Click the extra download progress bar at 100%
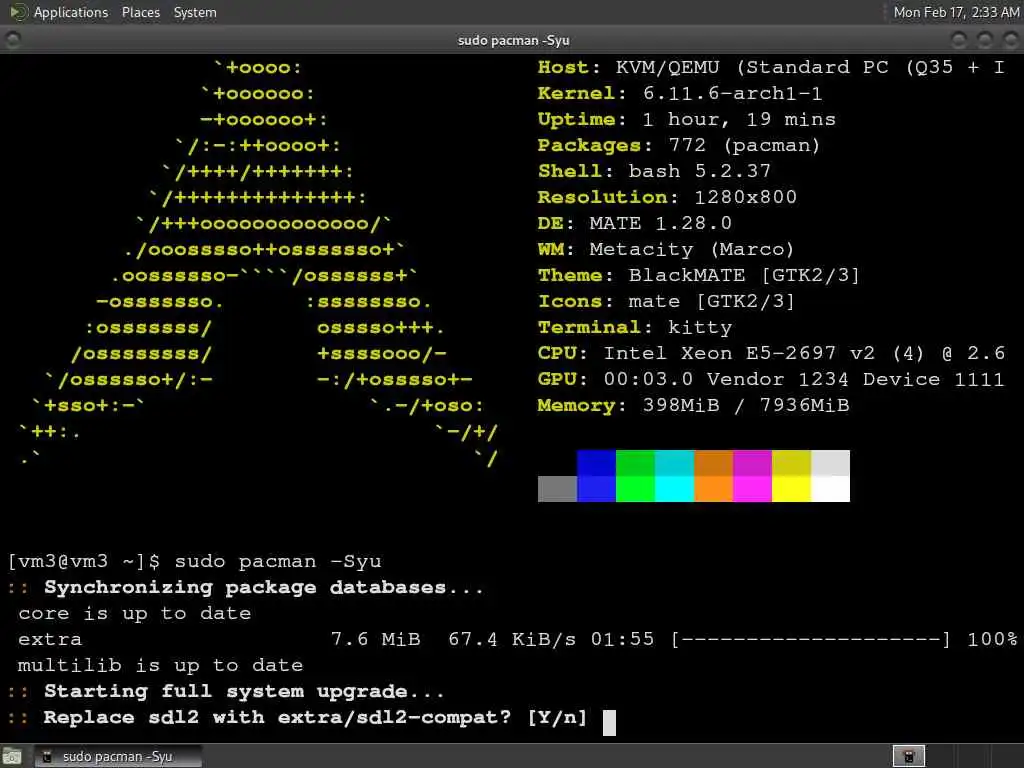The height and width of the screenshot is (768, 1024). click(810, 639)
